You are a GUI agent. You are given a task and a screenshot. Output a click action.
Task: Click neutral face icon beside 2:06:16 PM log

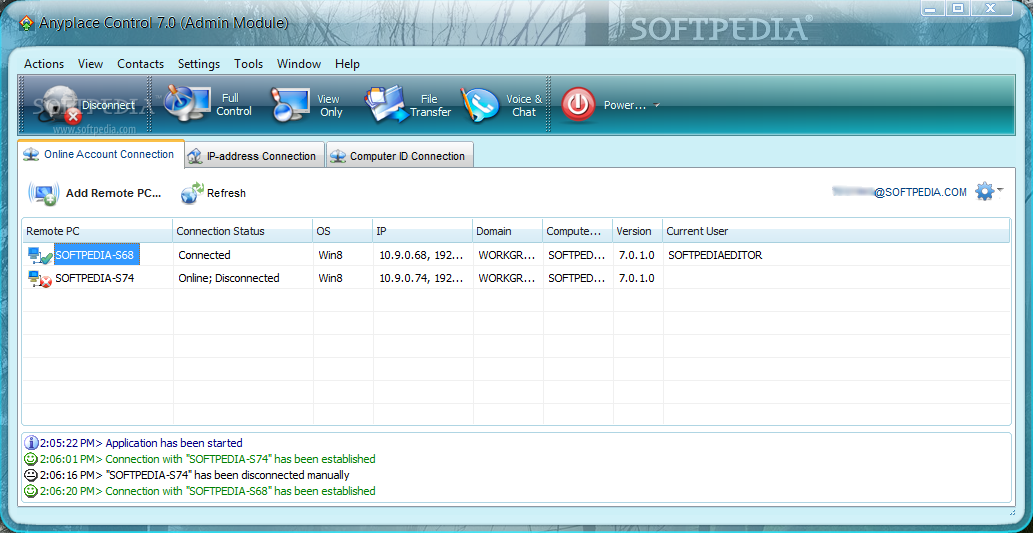pyautogui.click(x=31, y=475)
